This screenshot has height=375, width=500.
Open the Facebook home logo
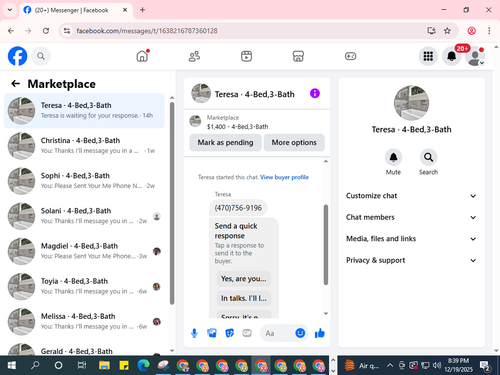(17, 56)
